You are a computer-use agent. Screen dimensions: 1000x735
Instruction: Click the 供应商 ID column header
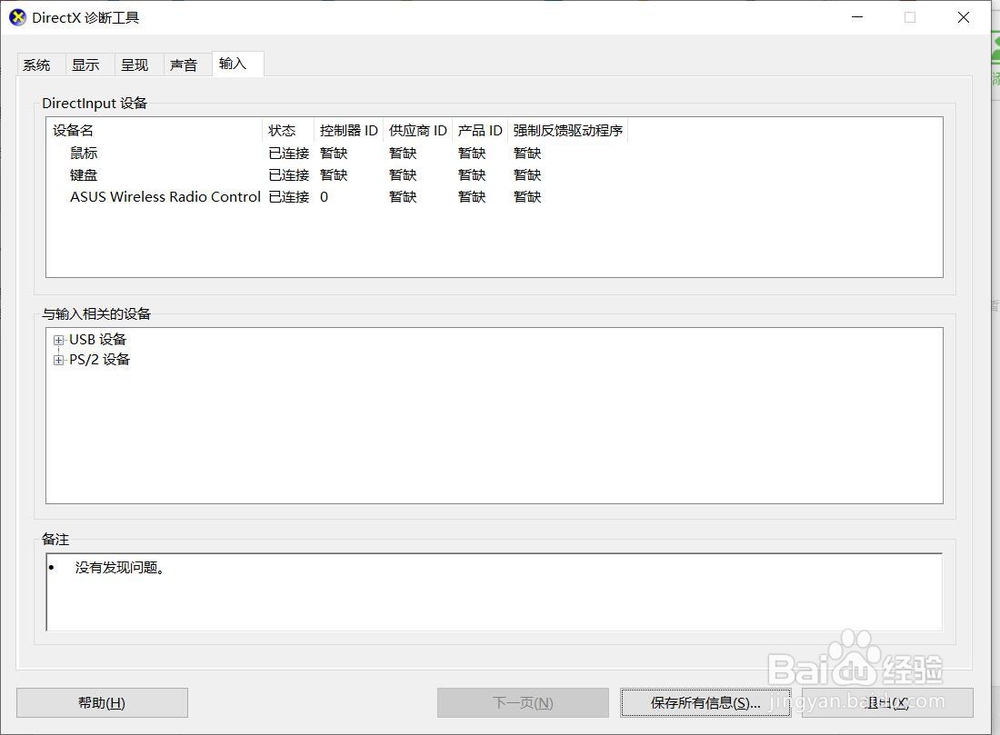[418, 130]
